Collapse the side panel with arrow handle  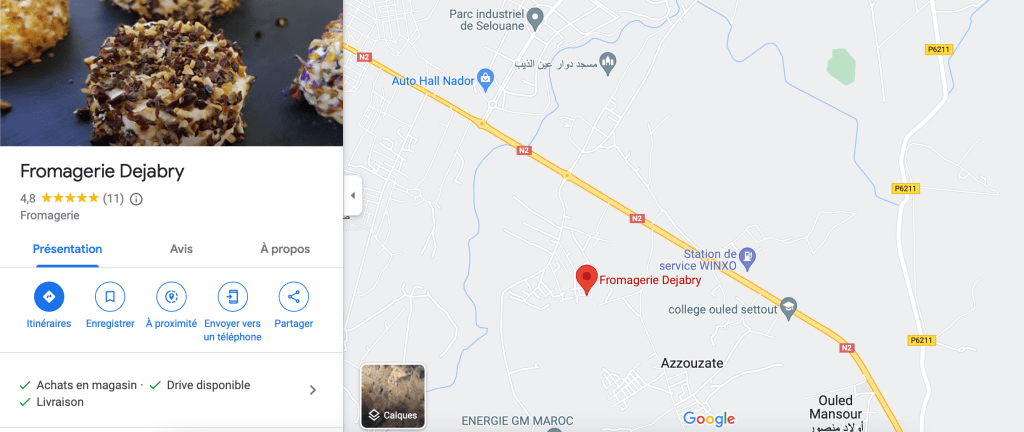click(x=353, y=195)
